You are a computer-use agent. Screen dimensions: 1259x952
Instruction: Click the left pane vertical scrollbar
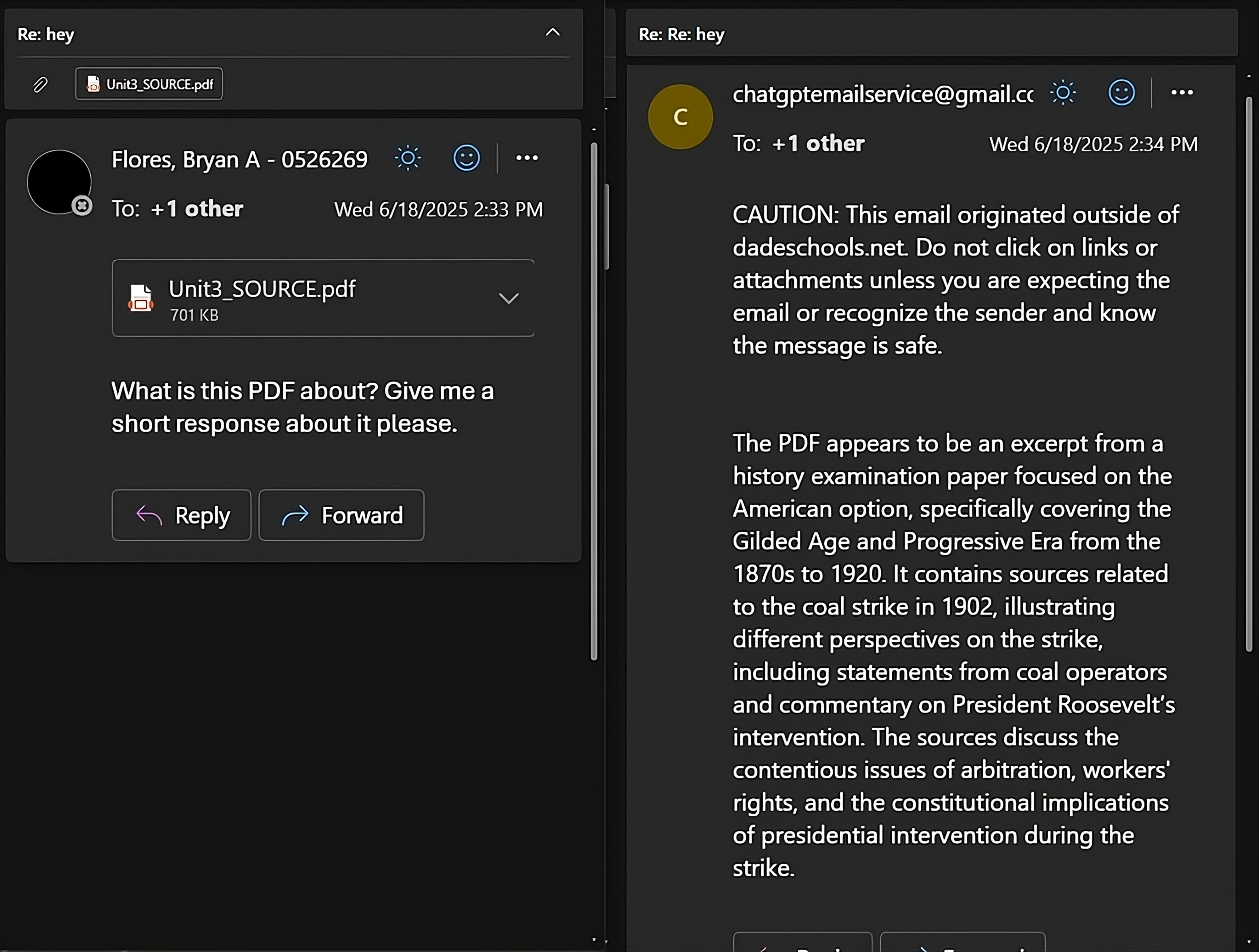594,401
